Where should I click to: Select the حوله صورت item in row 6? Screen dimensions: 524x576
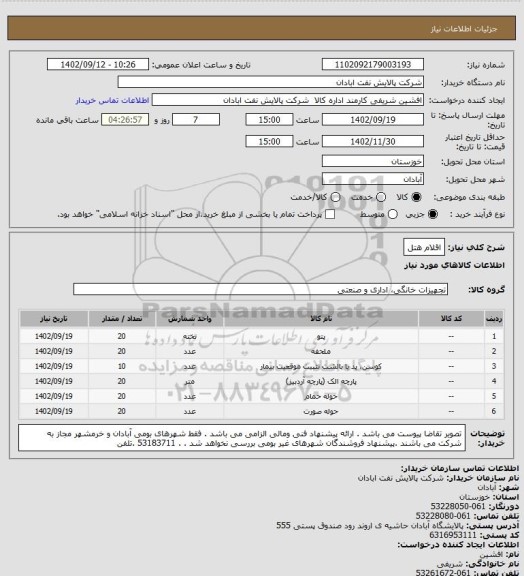coord(321,411)
